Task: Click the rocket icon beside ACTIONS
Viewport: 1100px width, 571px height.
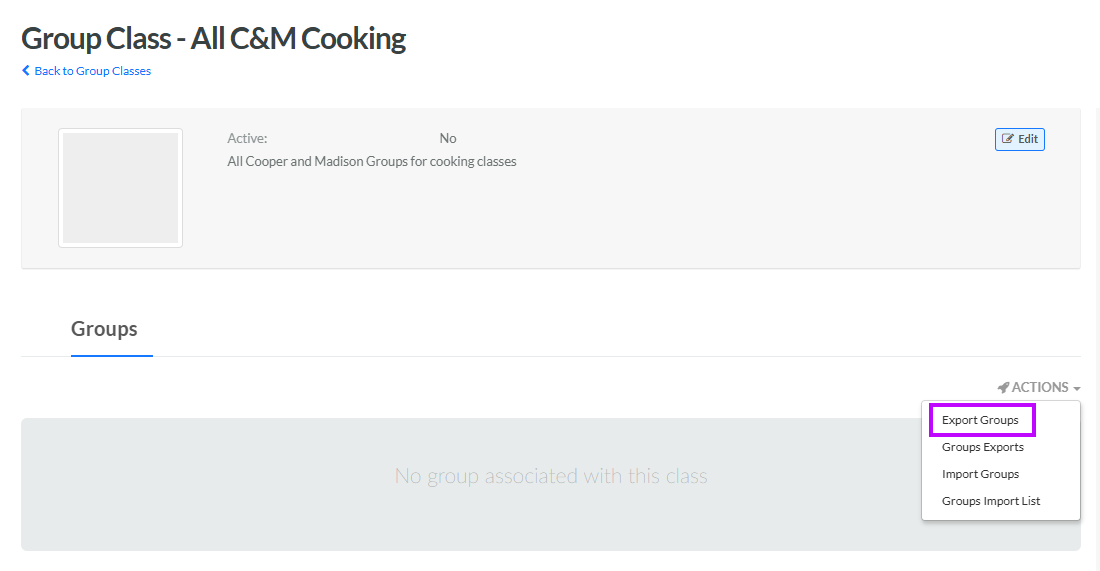Action: coord(1003,387)
